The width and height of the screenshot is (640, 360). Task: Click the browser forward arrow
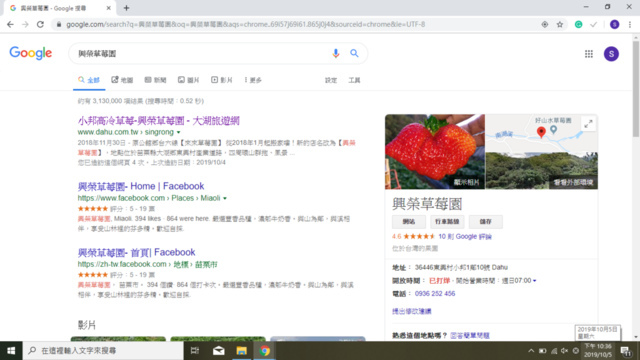click(x=25, y=24)
